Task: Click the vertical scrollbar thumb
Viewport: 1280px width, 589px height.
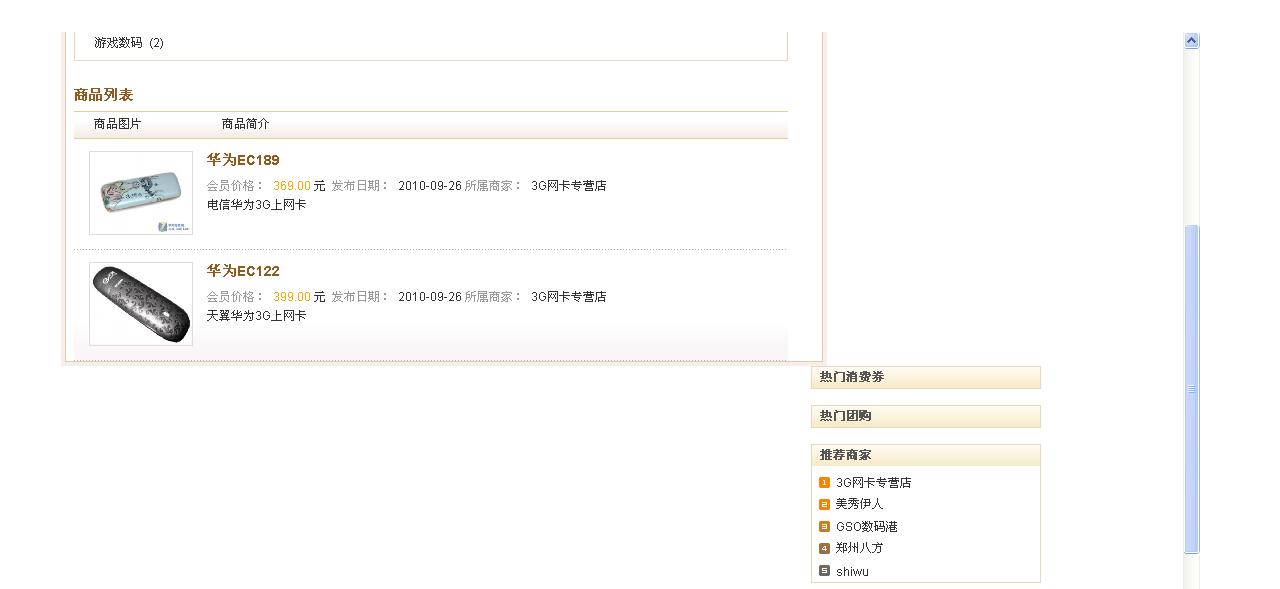Action: click(x=1191, y=389)
